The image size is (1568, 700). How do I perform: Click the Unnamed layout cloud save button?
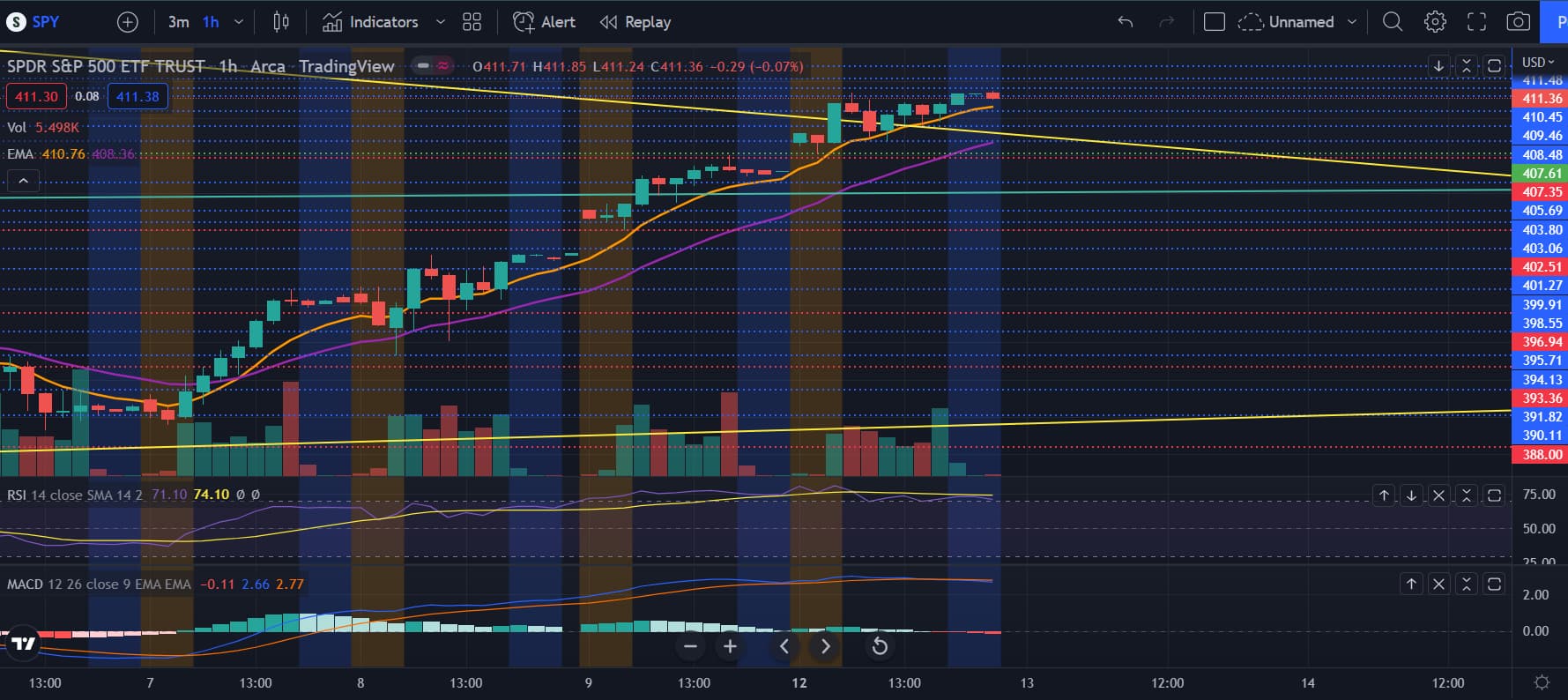(x=1286, y=22)
